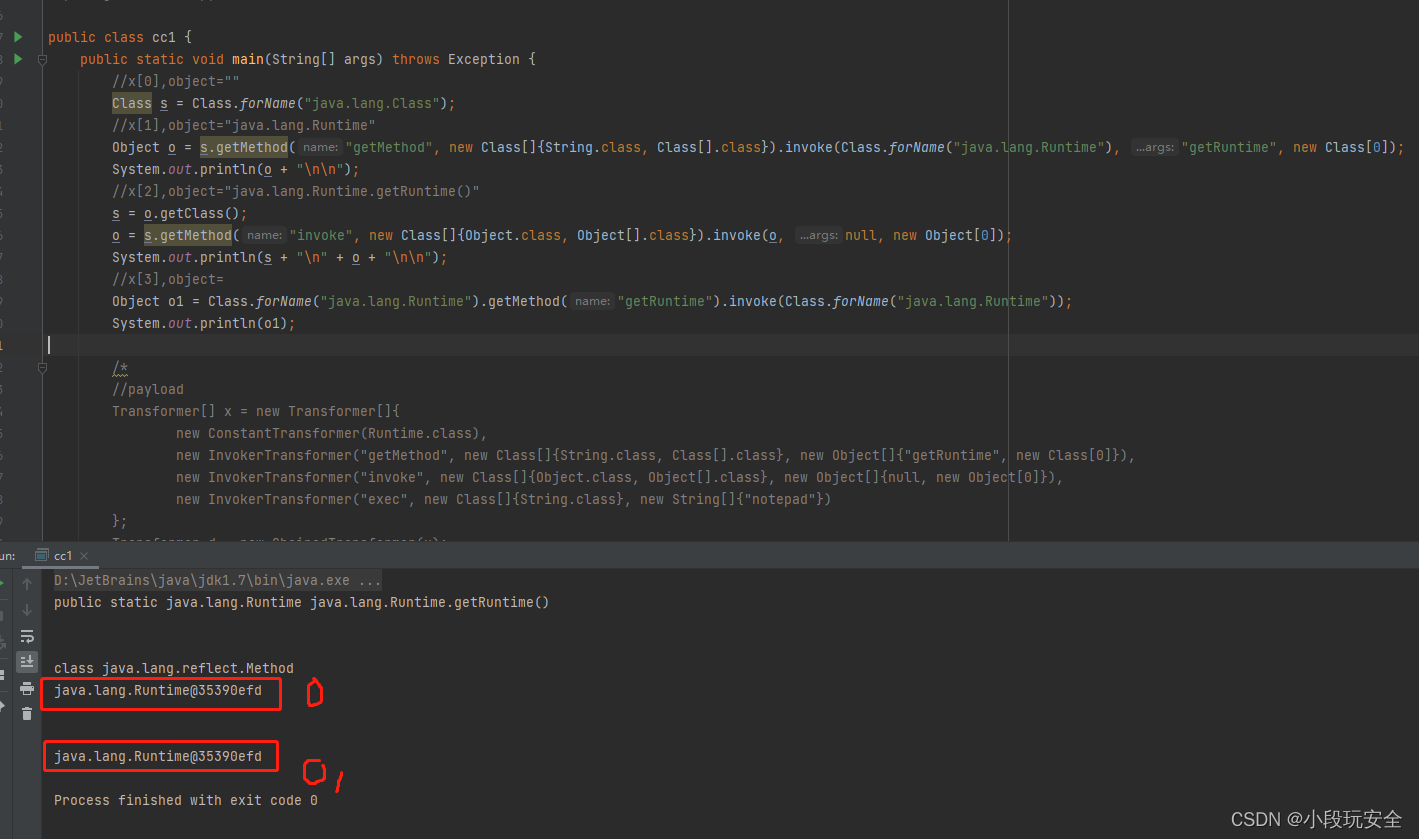
Task: Place cursor on 'public class cc1 {' line
Action: (120, 37)
